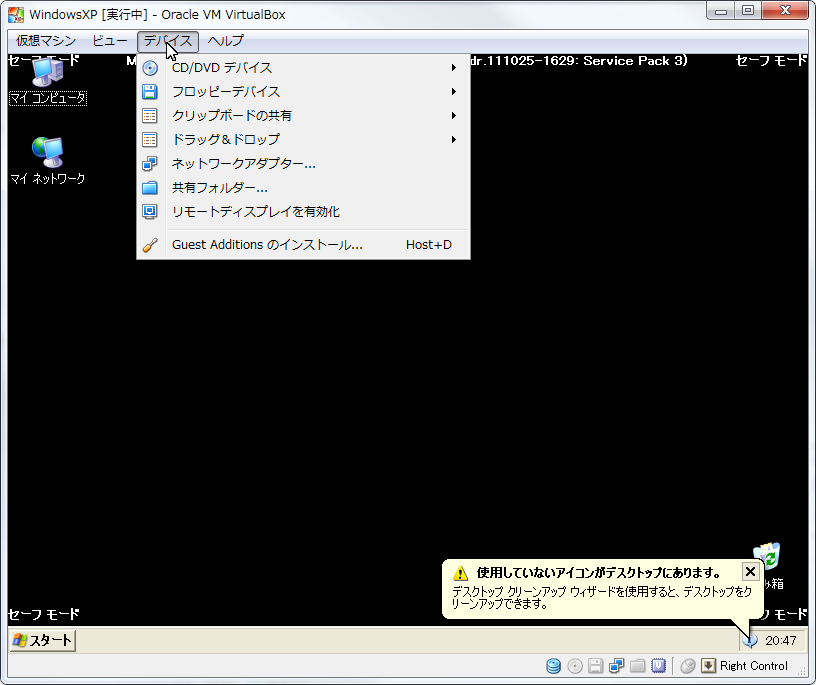Image resolution: width=816 pixels, height=685 pixels.
Task: Select the マイ ネットワーク desktop icon
Action: pyautogui.click(x=47, y=160)
